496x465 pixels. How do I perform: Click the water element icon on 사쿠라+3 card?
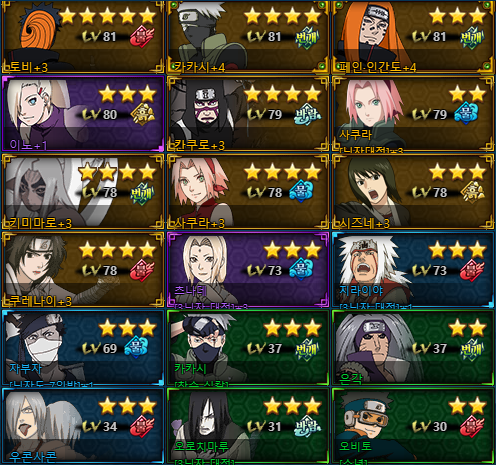(x=301, y=191)
